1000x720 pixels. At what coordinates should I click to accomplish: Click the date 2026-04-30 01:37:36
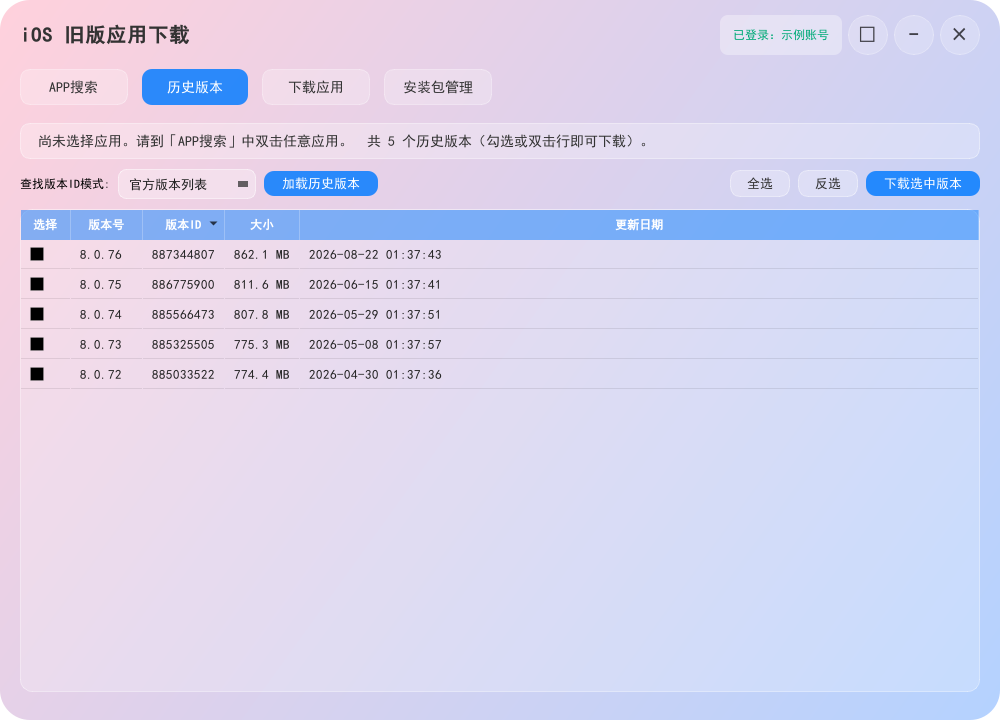coord(375,375)
